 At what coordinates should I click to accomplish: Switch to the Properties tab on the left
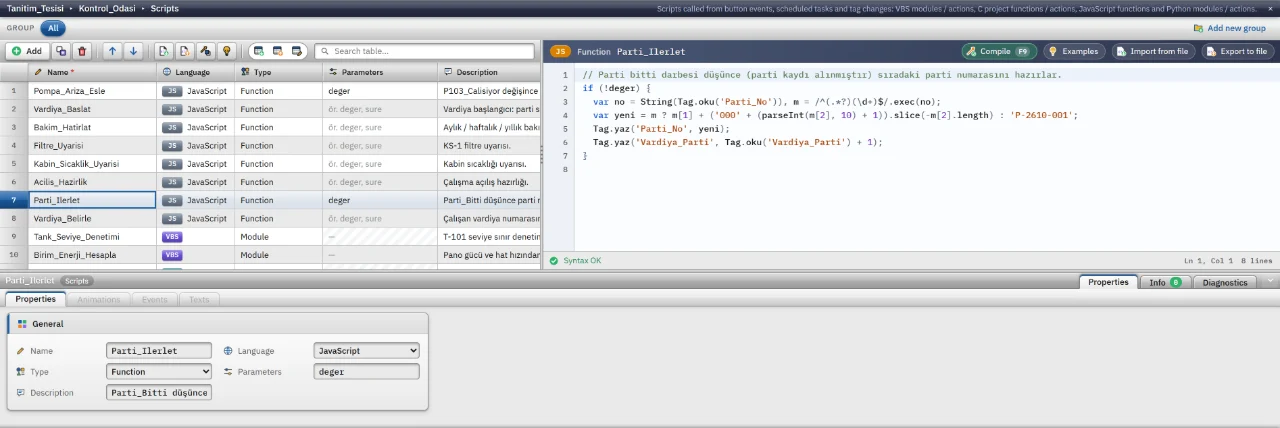tap(35, 299)
